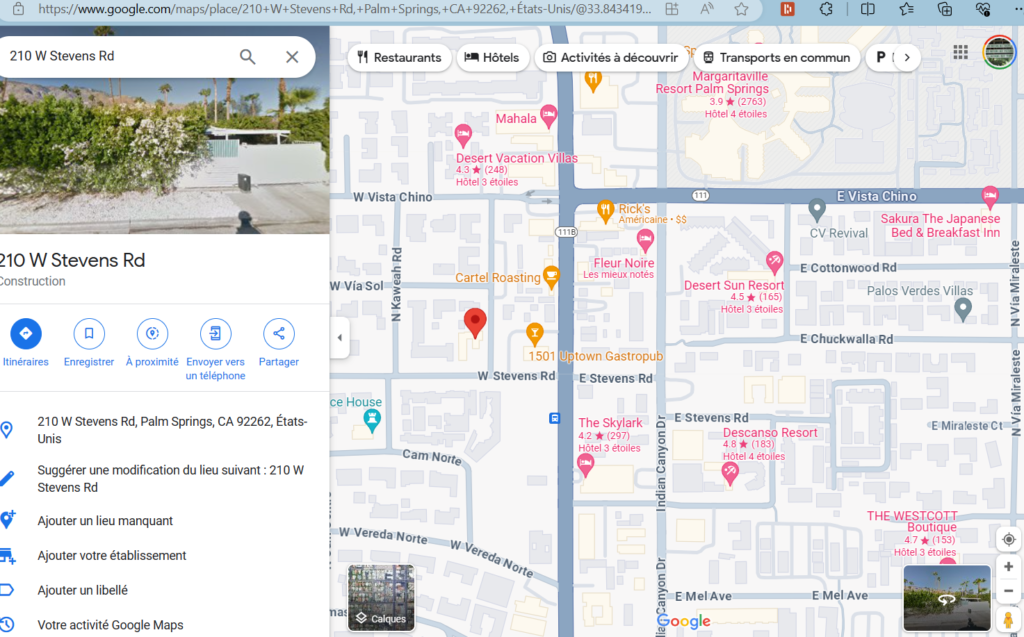Image resolution: width=1024 pixels, height=637 pixels.
Task: Open Rick's restaurant marker
Action: point(605,210)
